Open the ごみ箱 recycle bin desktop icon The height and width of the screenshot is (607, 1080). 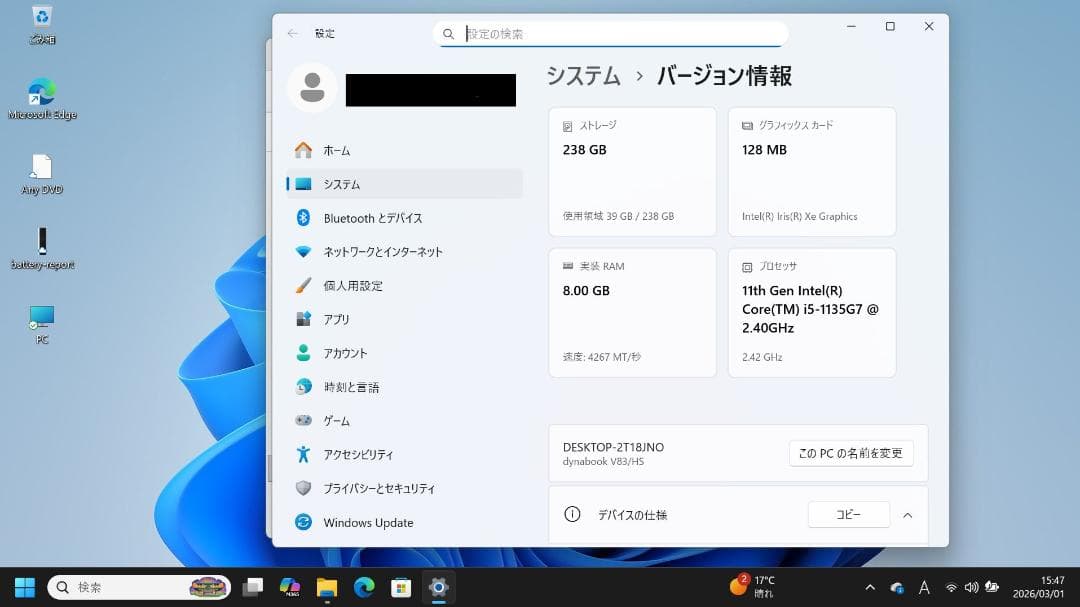(42, 24)
